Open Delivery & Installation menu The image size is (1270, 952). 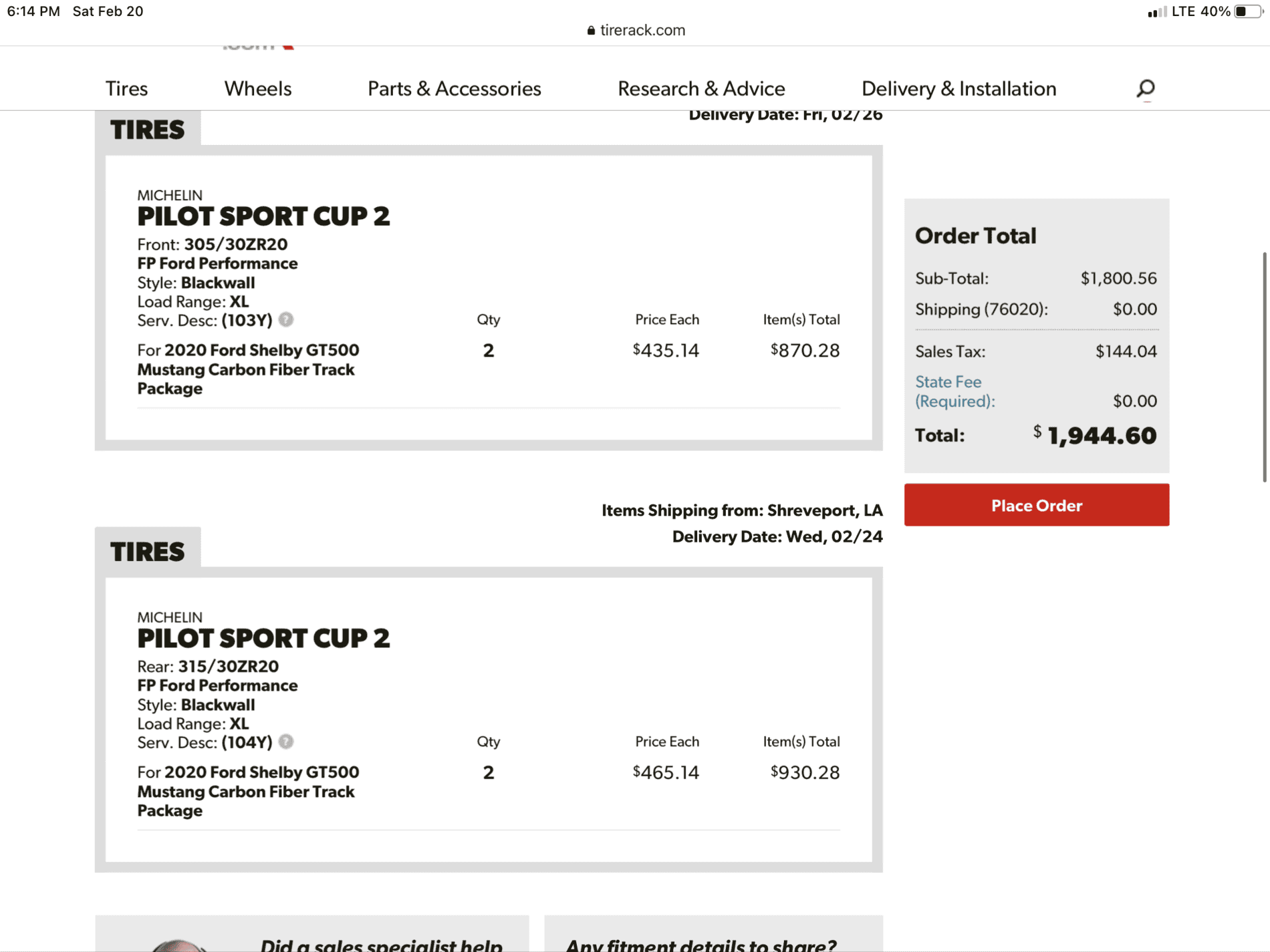point(959,89)
